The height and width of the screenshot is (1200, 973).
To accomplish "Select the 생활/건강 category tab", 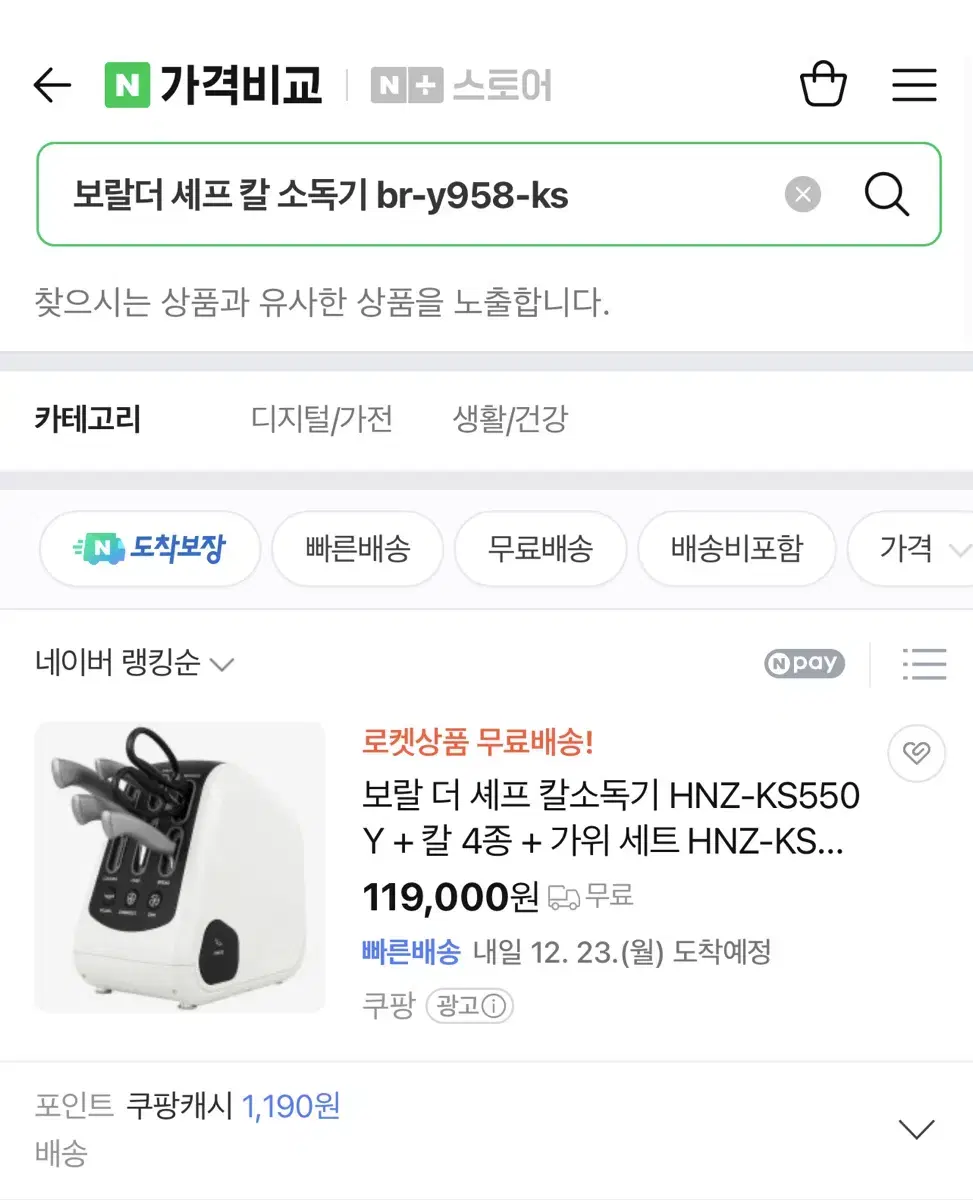I will point(510,419).
